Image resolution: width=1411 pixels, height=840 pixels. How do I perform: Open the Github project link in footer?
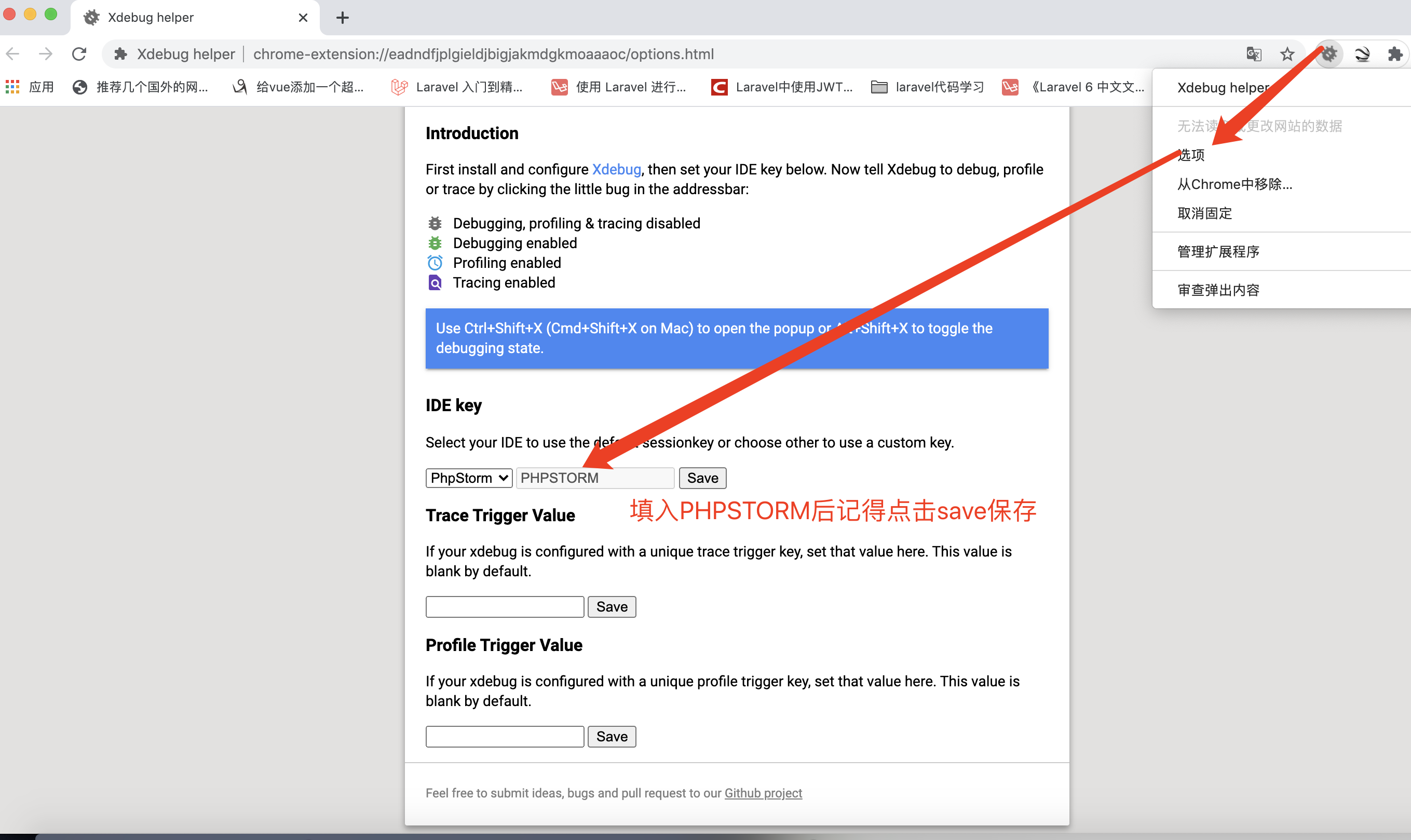(763, 792)
